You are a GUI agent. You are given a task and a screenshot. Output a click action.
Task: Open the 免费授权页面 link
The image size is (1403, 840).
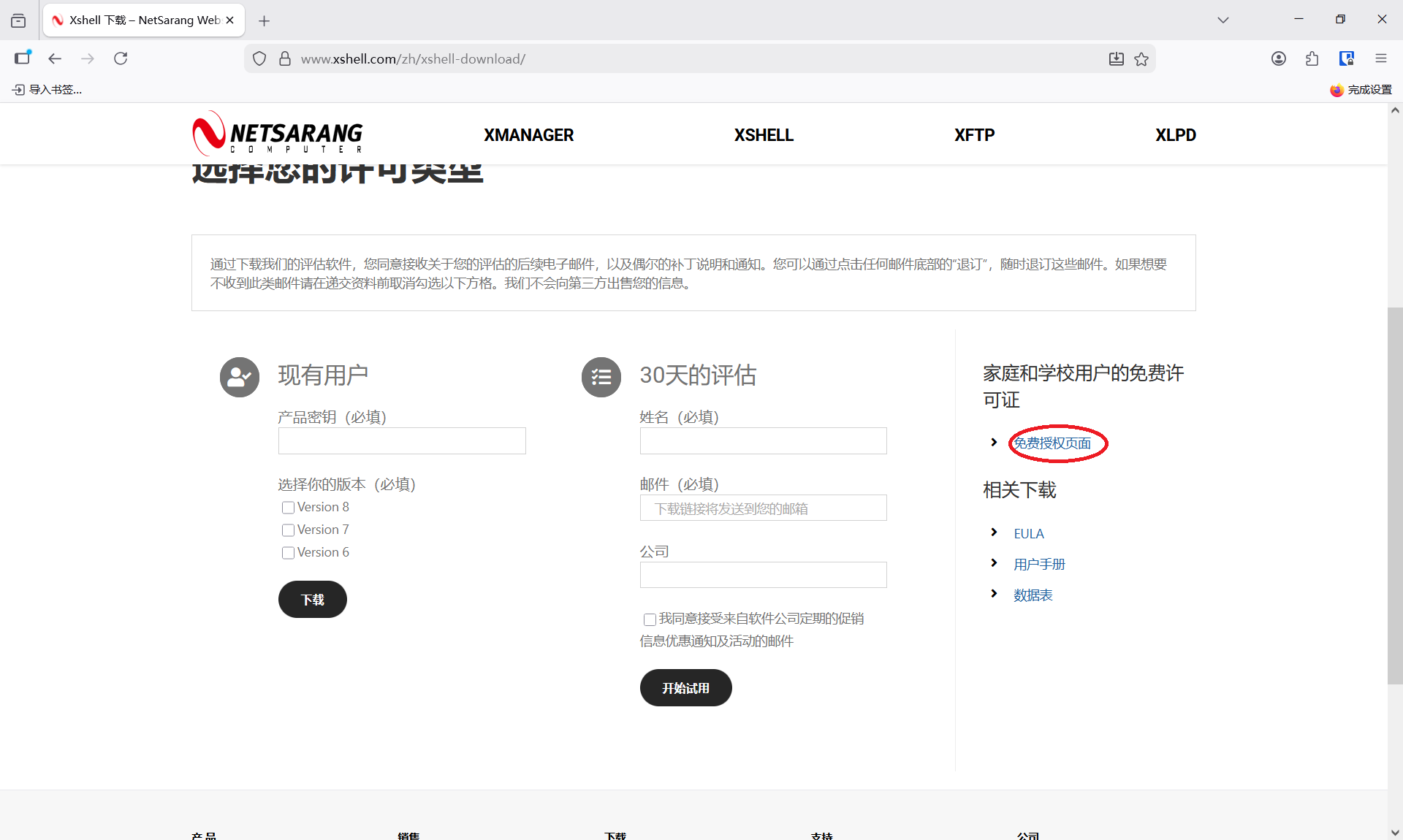tap(1052, 443)
